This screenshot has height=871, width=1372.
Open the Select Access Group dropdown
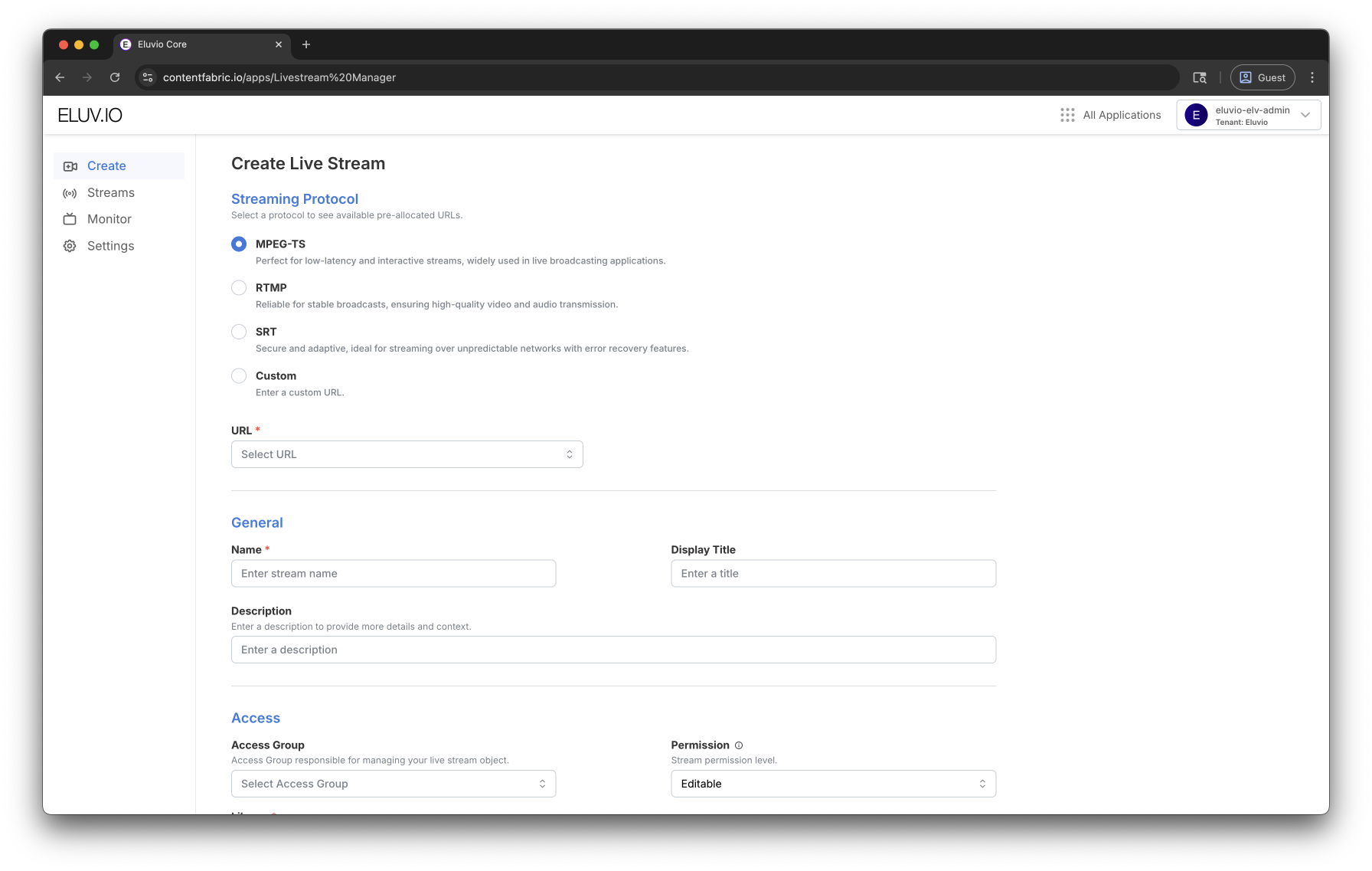coord(393,784)
